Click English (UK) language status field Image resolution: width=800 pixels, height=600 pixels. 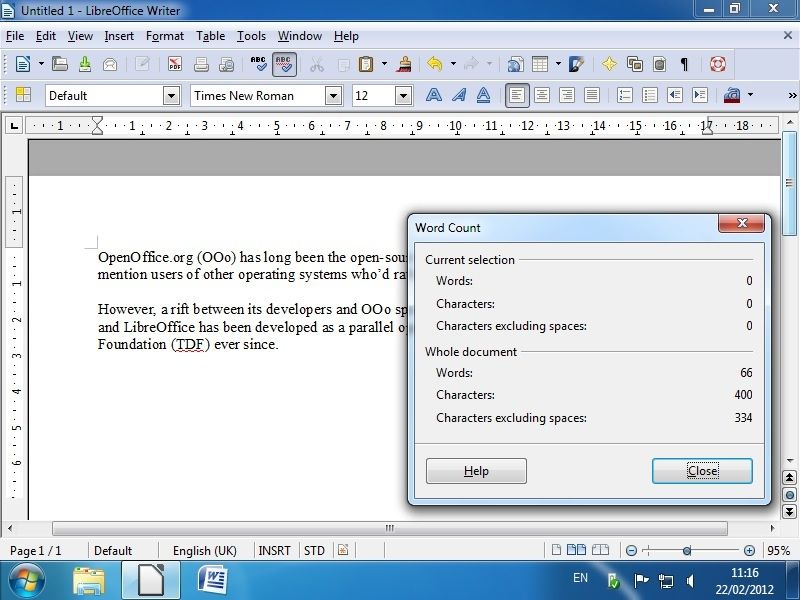pos(205,551)
